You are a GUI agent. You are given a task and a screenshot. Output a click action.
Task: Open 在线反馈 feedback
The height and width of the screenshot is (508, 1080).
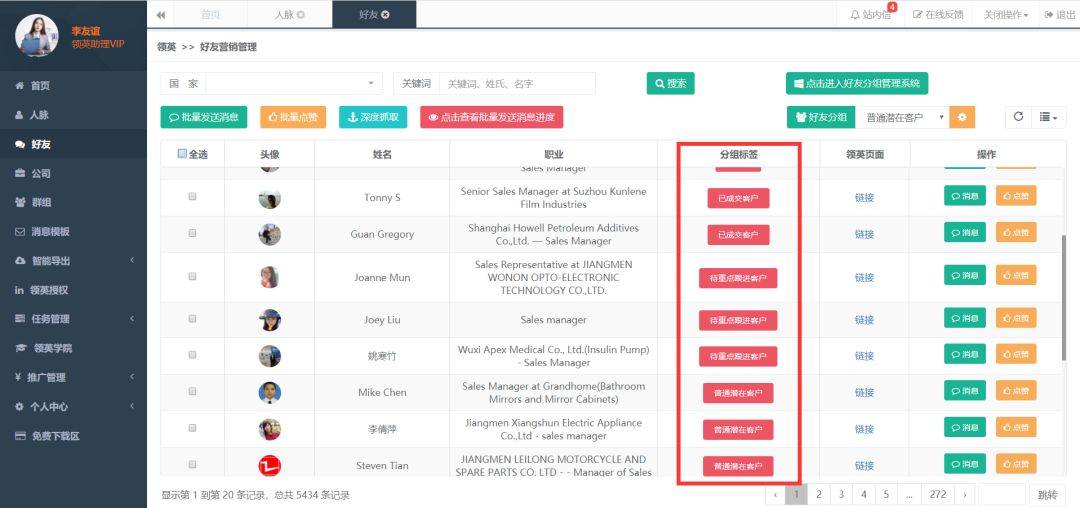pyautogui.click(x=937, y=14)
